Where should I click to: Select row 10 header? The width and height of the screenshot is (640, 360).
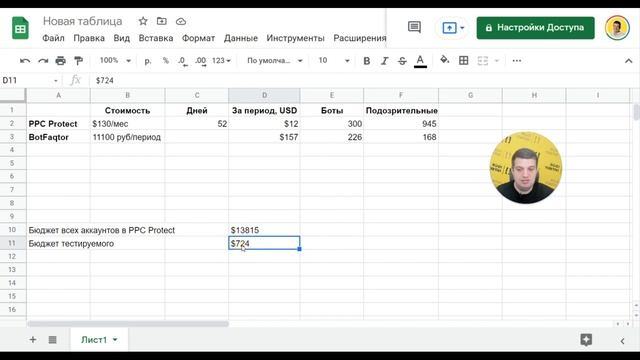[x=12, y=230]
